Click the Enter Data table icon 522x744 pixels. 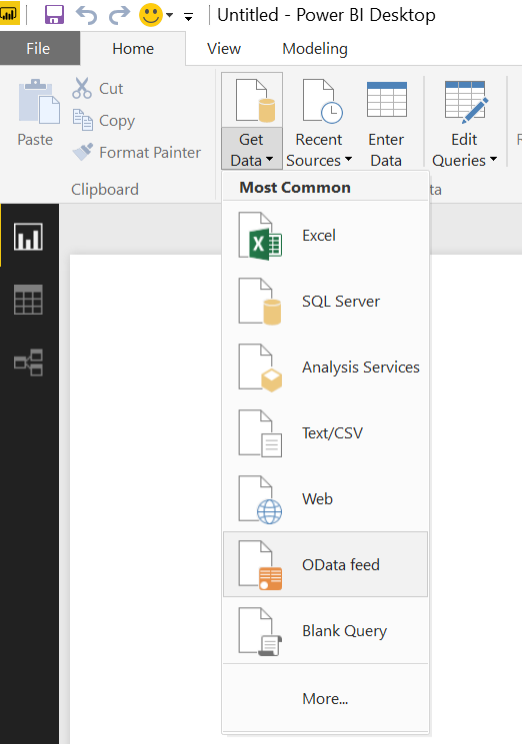click(386, 99)
